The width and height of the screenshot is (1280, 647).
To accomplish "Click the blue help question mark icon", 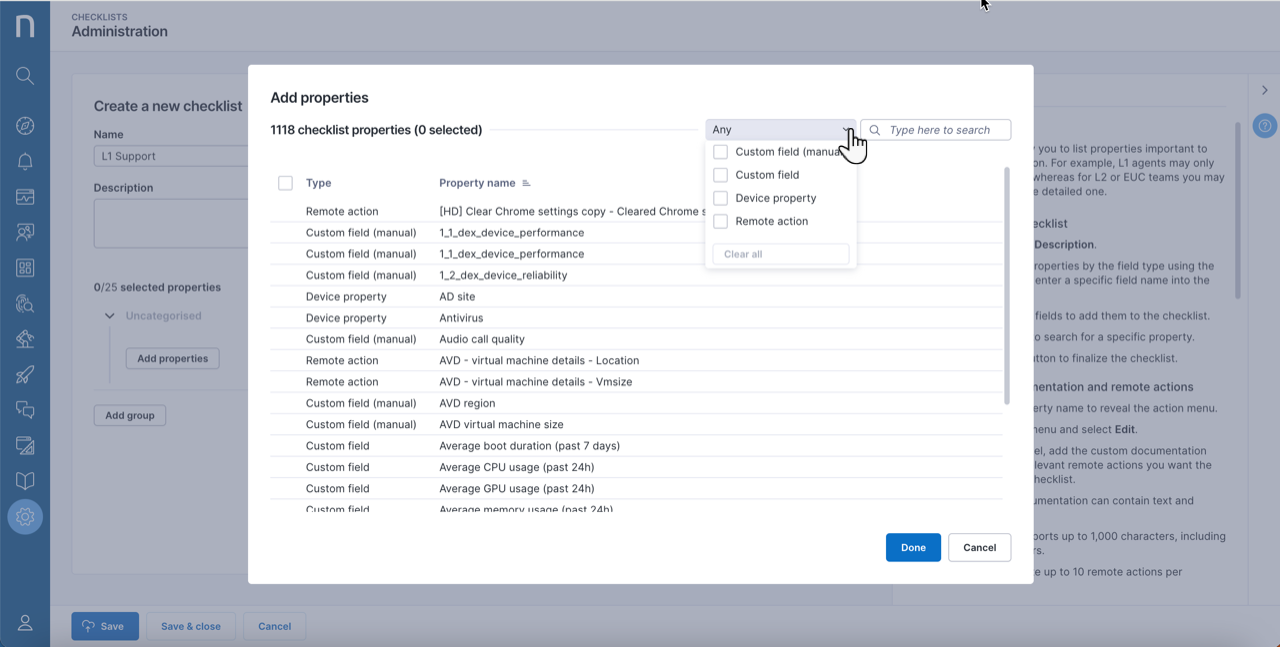I will point(1265,126).
